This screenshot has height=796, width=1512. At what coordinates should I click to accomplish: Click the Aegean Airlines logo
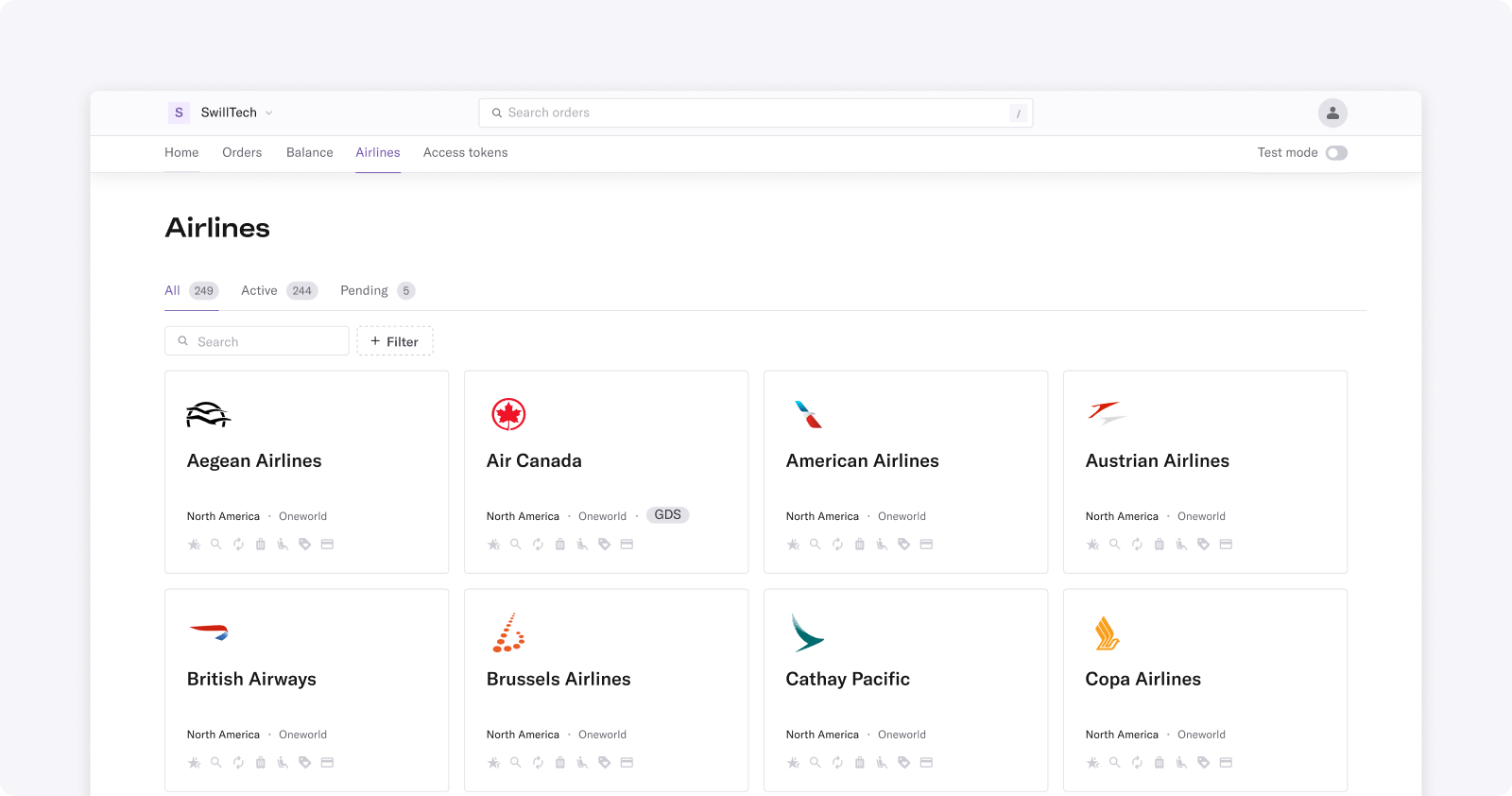[x=209, y=414]
